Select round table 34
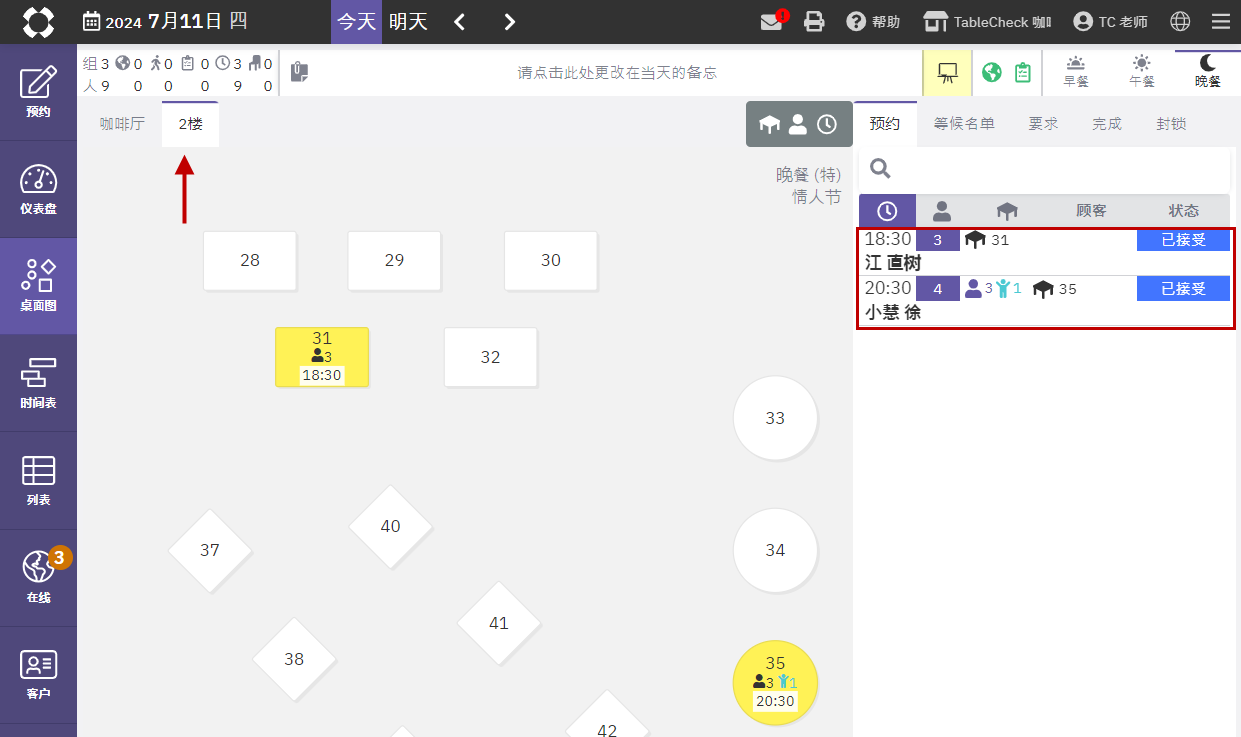This screenshot has height=737, width=1241. (775, 550)
